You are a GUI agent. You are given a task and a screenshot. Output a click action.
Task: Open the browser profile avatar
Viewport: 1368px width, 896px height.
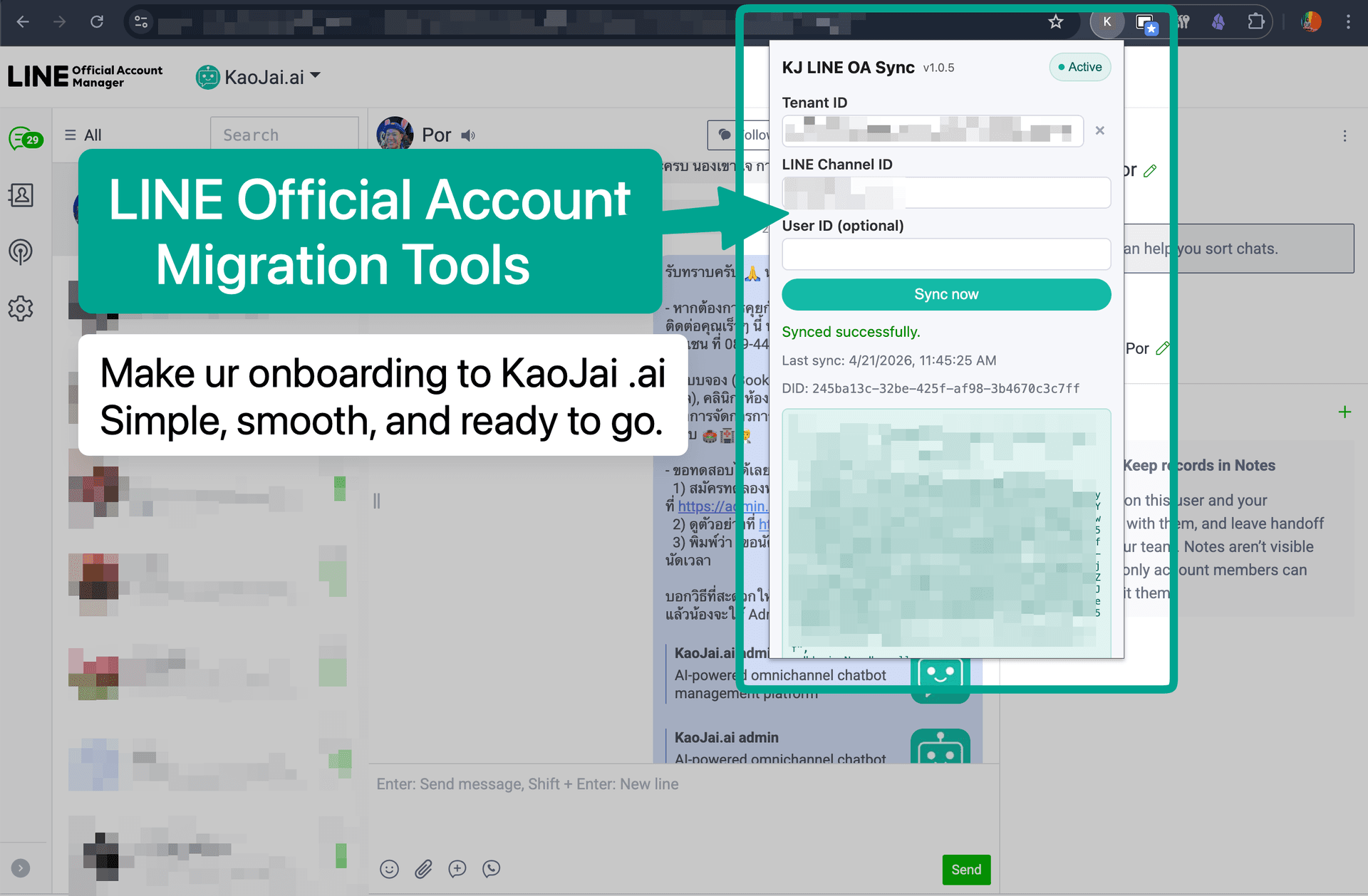point(1311,22)
